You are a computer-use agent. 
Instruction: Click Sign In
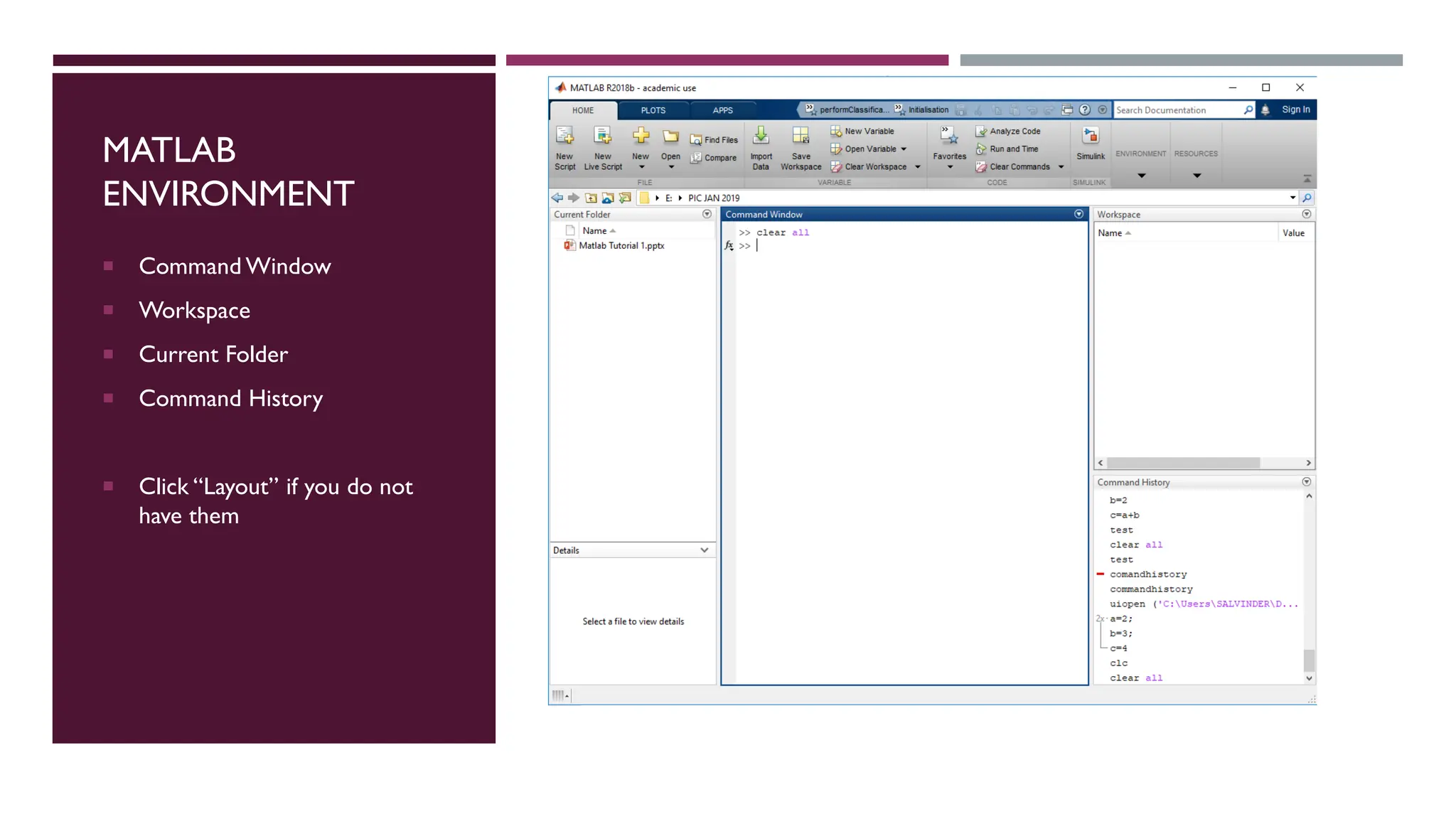tap(1295, 109)
